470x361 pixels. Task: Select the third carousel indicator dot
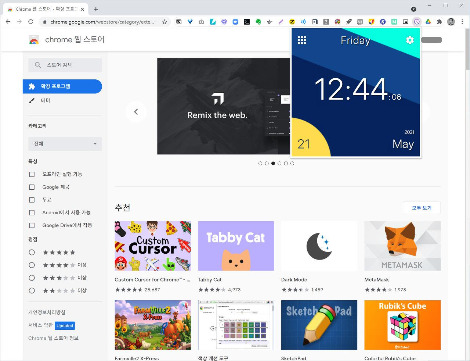273,163
